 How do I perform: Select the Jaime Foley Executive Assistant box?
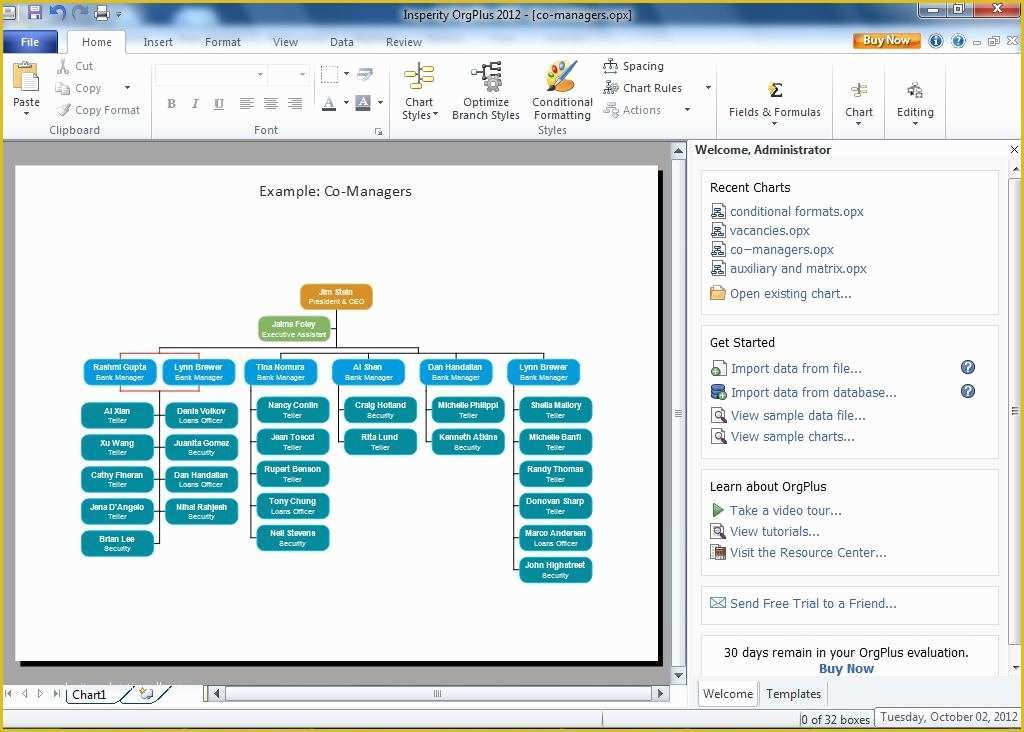[294, 328]
